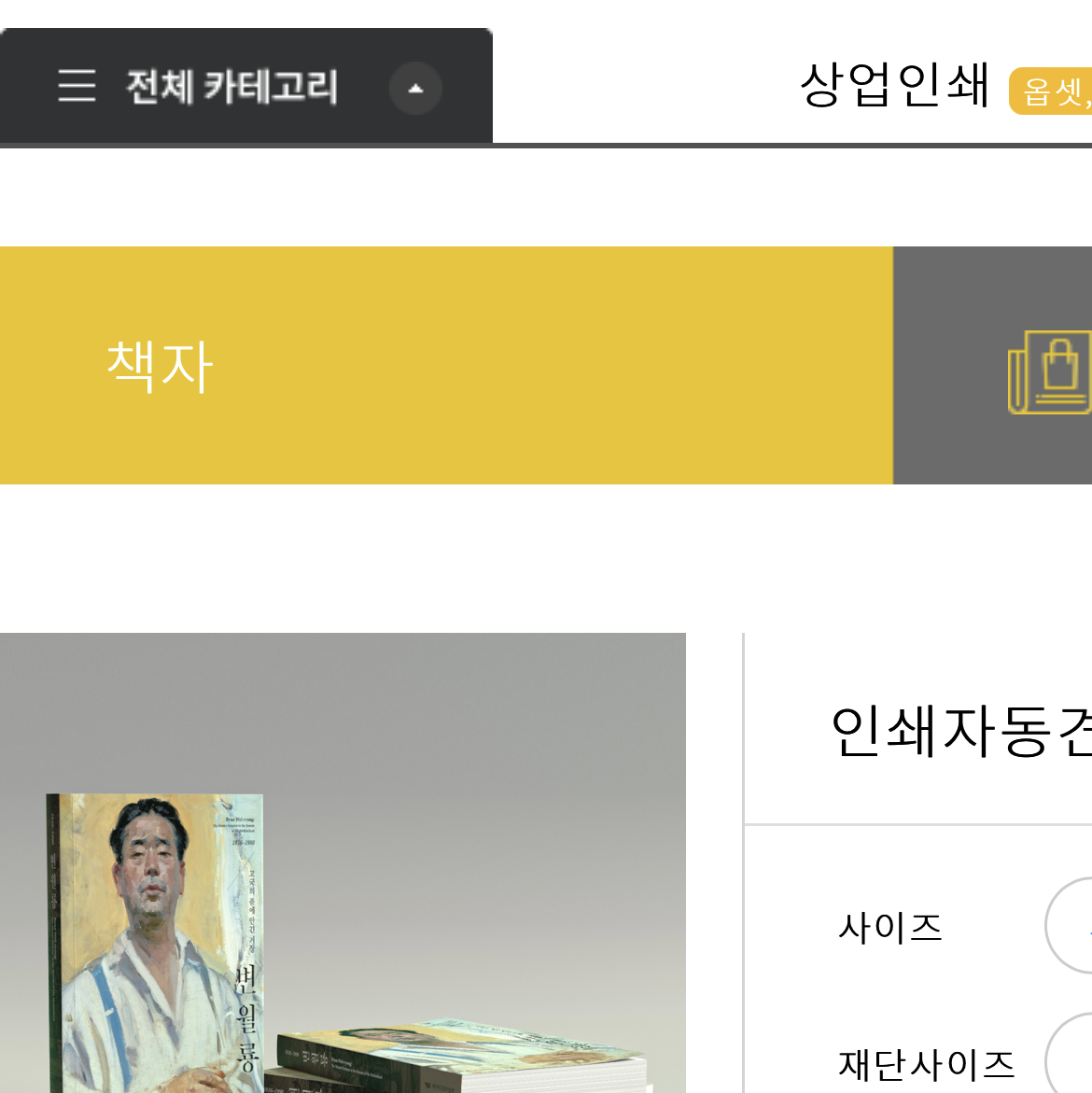Click the painted man's face on cover

point(151,866)
